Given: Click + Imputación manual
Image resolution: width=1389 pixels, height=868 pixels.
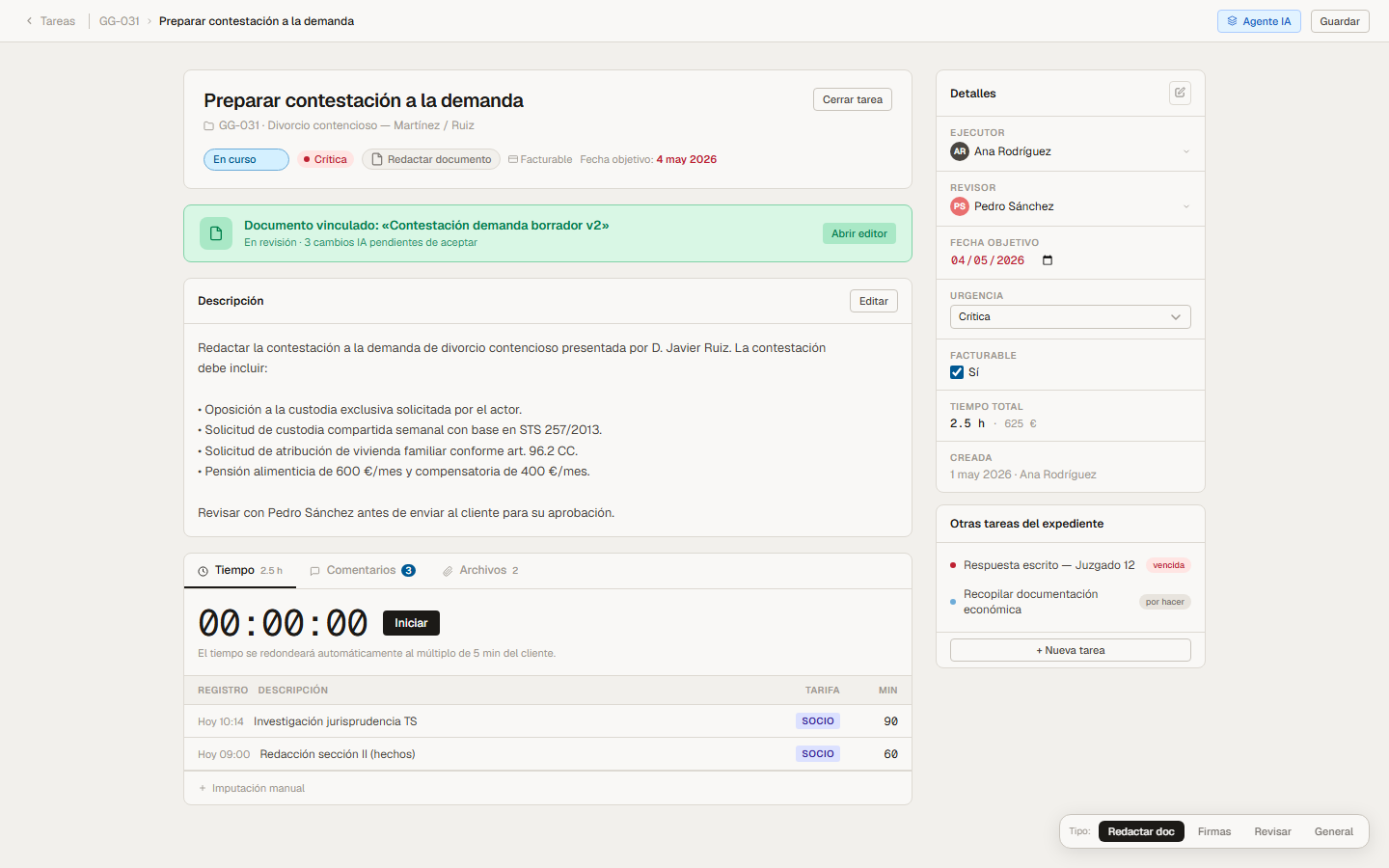Looking at the screenshot, I should click(252, 789).
